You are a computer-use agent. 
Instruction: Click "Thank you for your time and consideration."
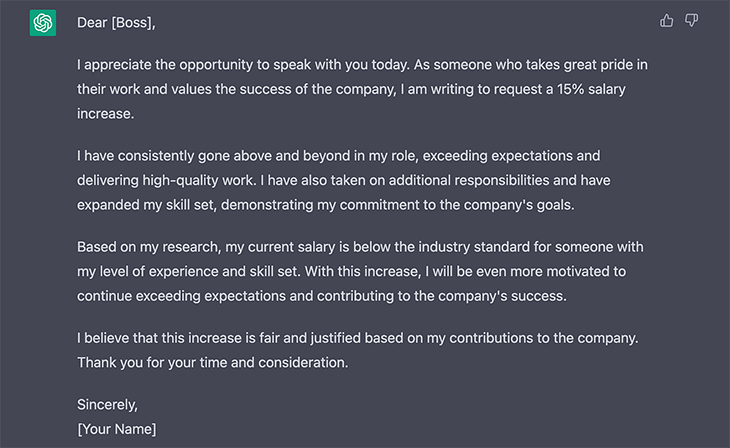coord(212,362)
